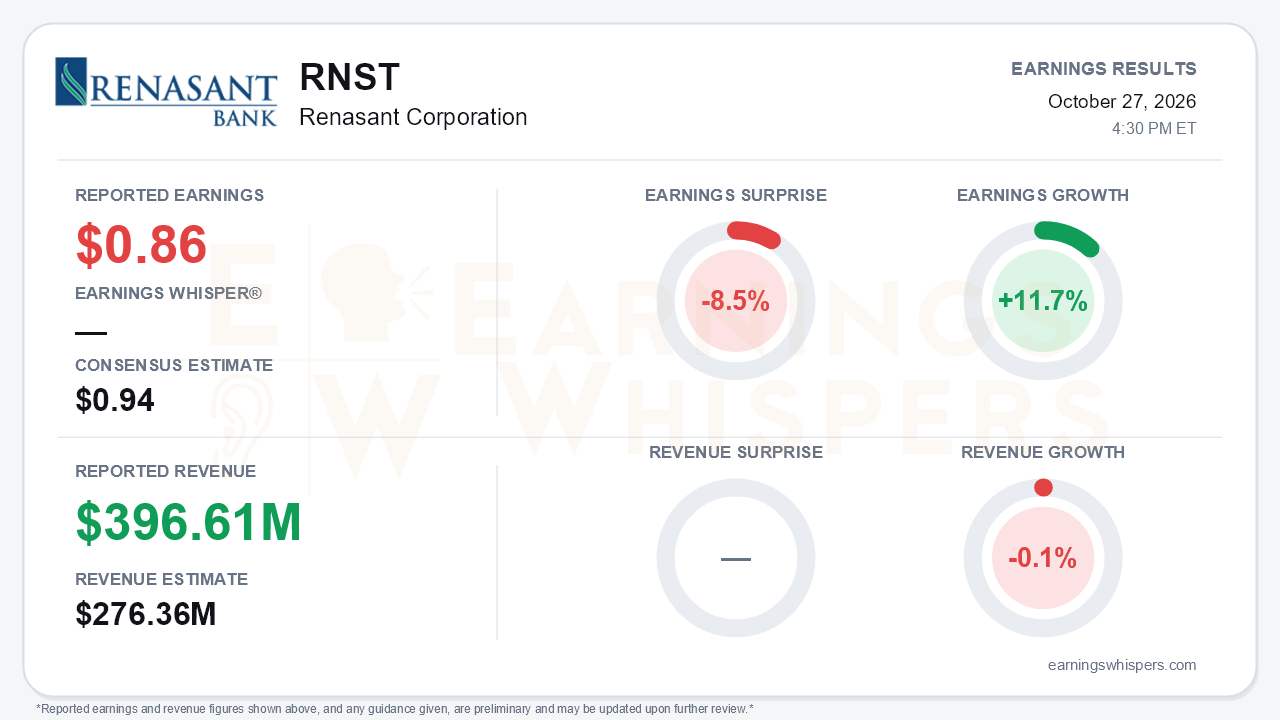This screenshot has height=720, width=1280.
Task: Click the Reported Earnings label
Action: (x=170, y=195)
